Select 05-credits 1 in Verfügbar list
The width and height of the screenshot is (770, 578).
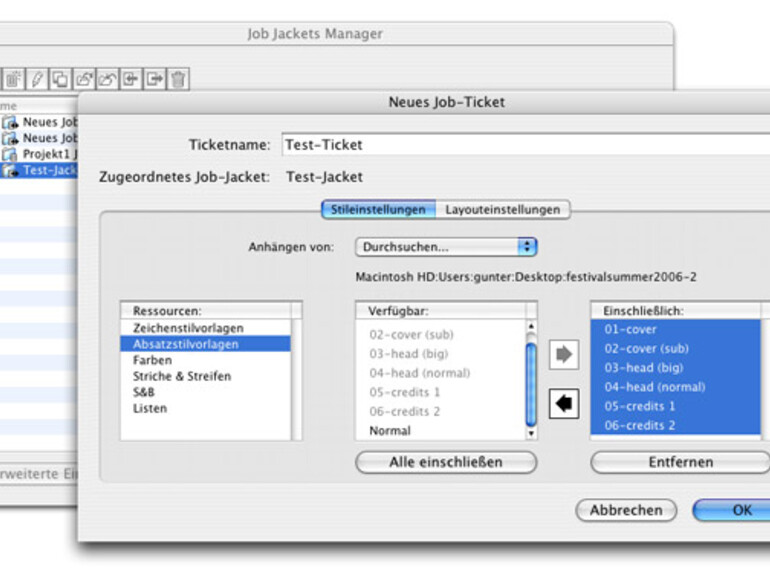pyautogui.click(x=440, y=392)
